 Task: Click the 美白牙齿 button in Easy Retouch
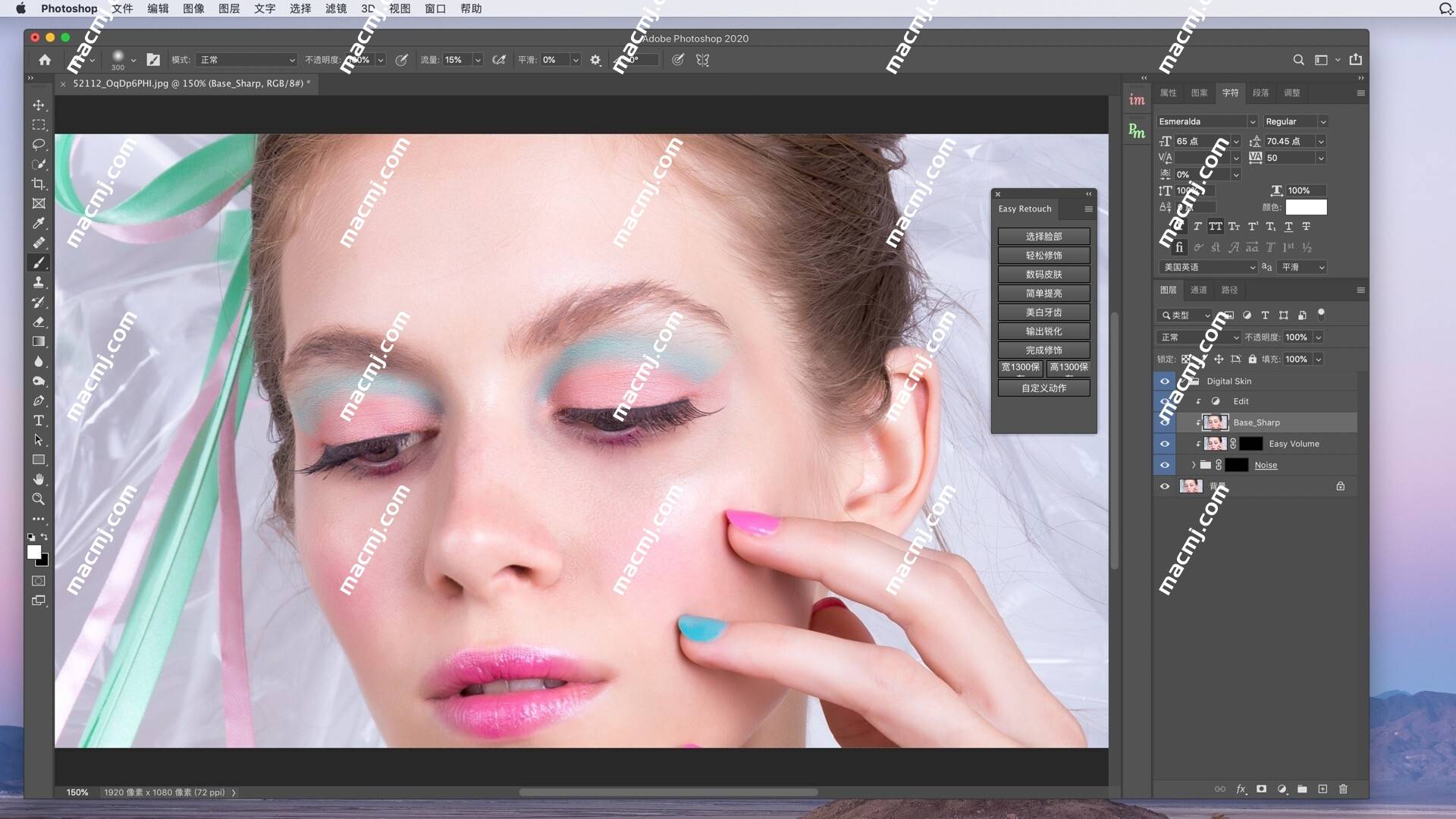[1043, 312]
